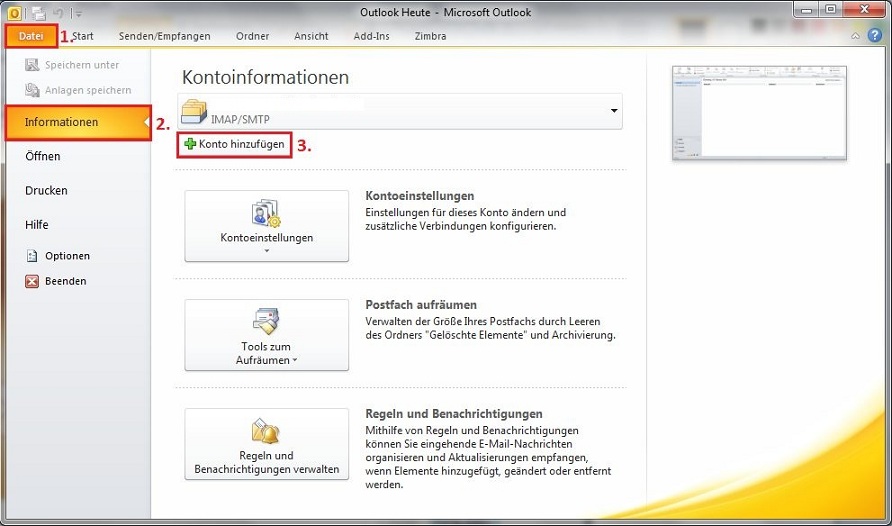892x526 pixels.
Task: Click the Anlagen speichern label
Action: point(88,90)
